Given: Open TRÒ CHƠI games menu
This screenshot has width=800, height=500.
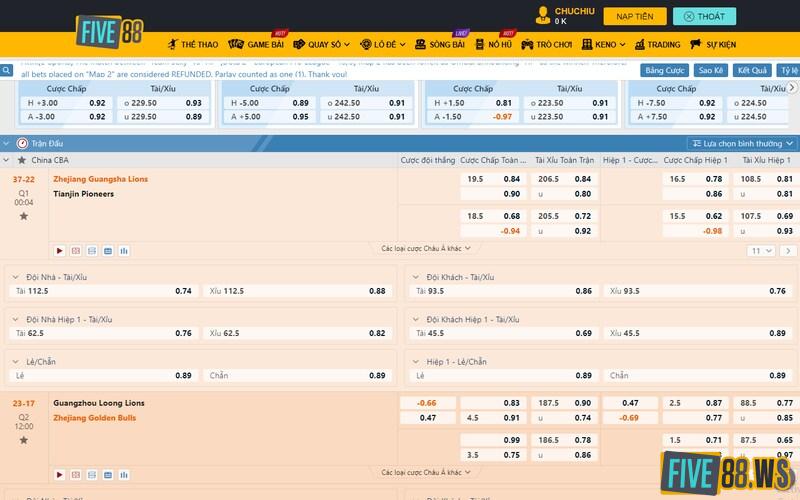Looking at the screenshot, I should coord(546,44).
